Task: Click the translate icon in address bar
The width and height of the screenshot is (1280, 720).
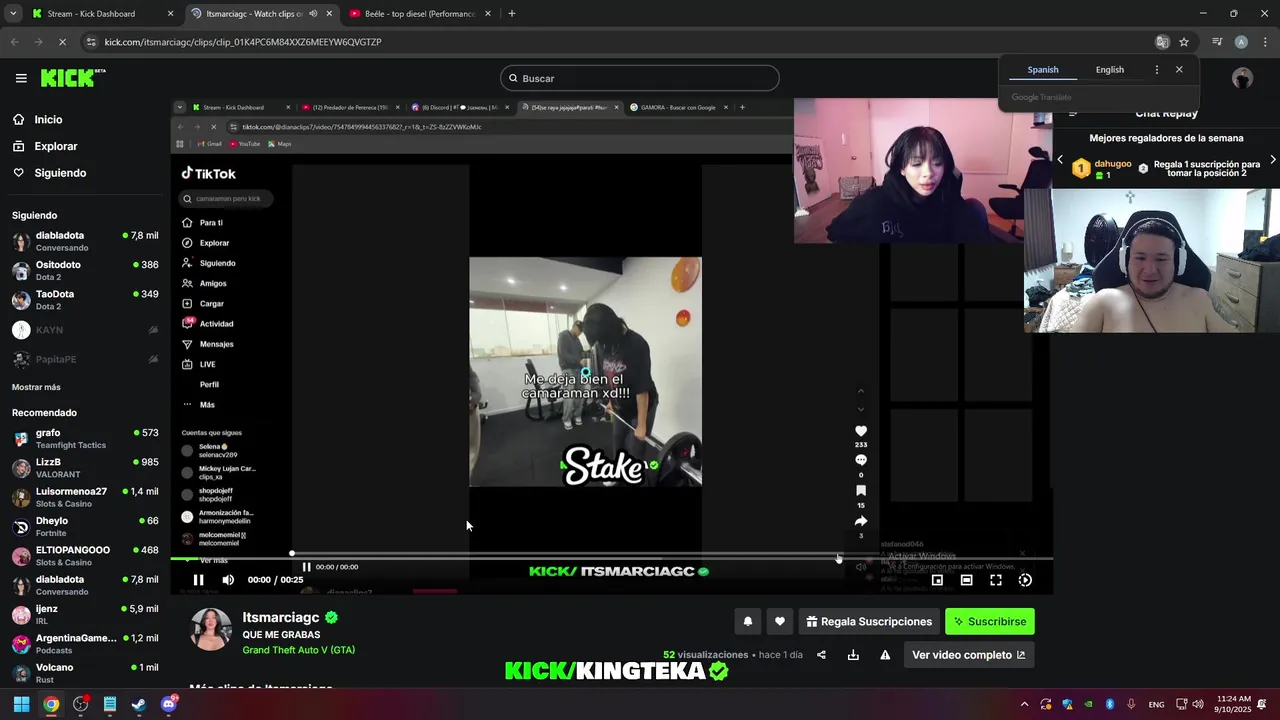Action: point(1162,42)
